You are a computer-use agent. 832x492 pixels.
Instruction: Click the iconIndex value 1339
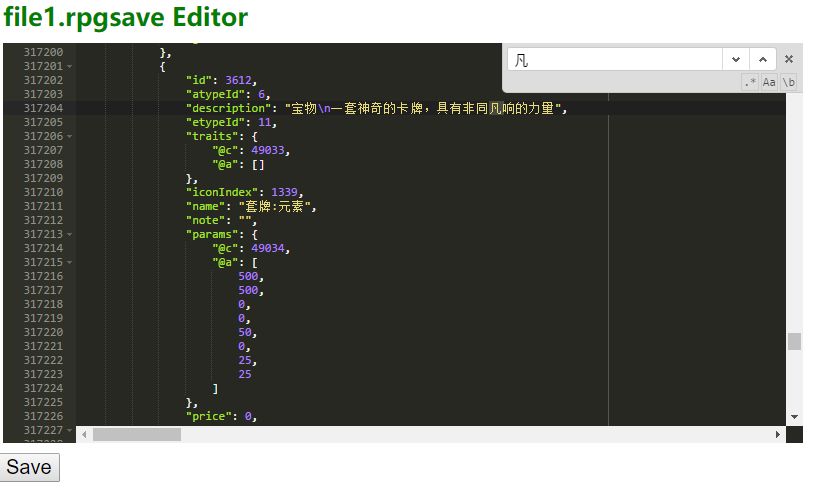(x=284, y=192)
